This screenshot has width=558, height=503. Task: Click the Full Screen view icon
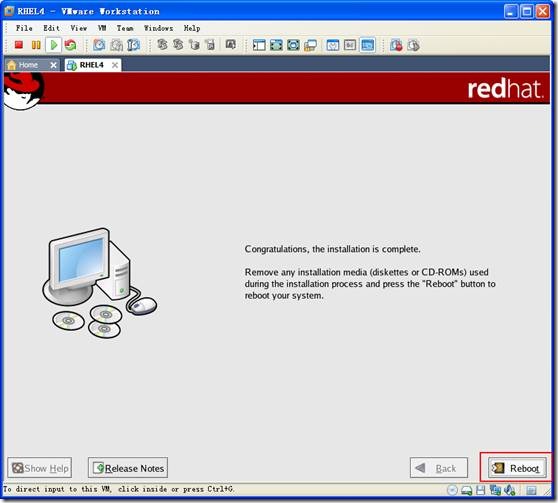pos(276,45)
